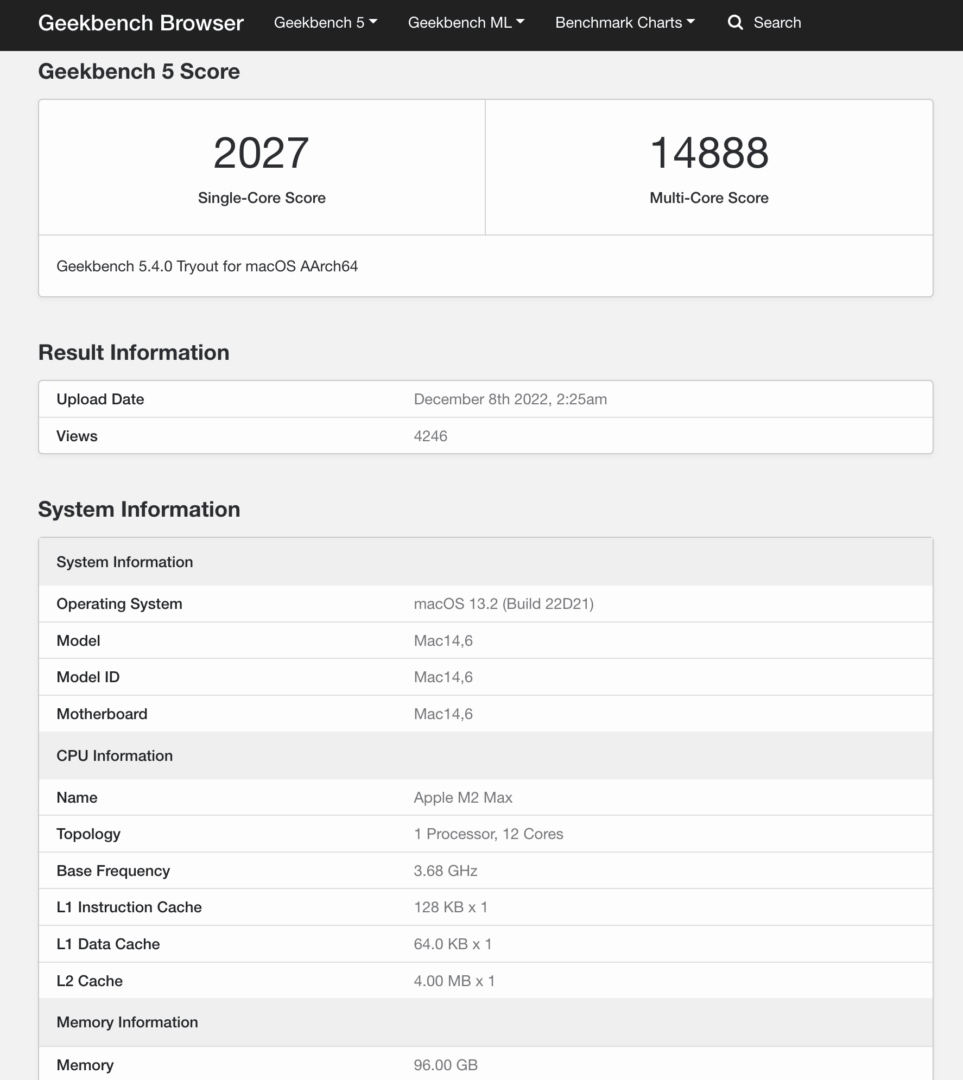Click the L1 Data Cache label
This screenshot has height=1080, width=963.
coord(108,944)
